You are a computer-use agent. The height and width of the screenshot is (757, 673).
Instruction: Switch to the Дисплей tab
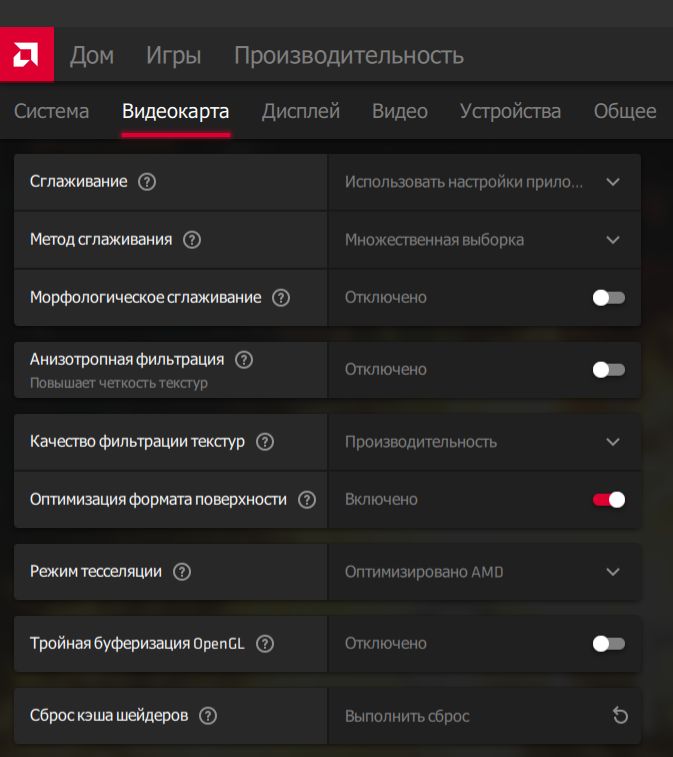coord(301,111)
